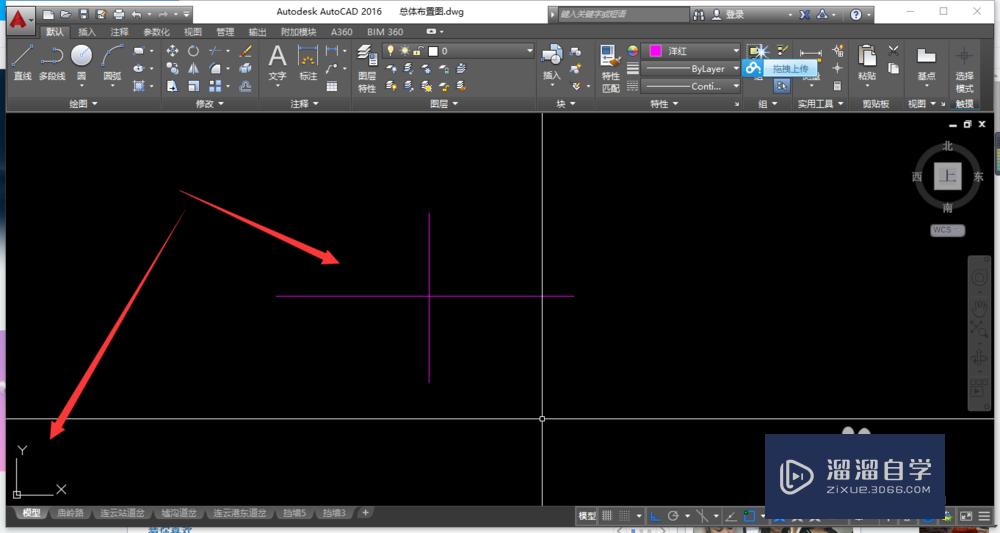Switch to the 插入 ribbon tab
The width and height of the screenshot is (1000, 533).
[86, 32]
